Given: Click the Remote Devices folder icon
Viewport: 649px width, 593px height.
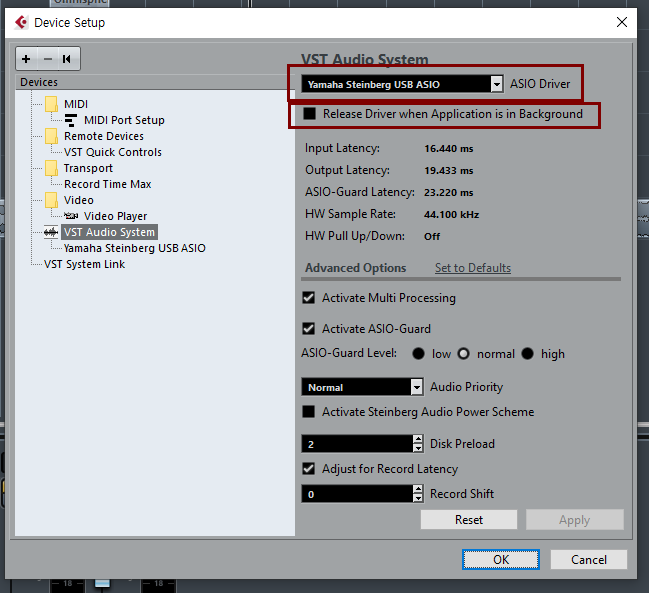Looking at the screenshot, I should [51, 136].
